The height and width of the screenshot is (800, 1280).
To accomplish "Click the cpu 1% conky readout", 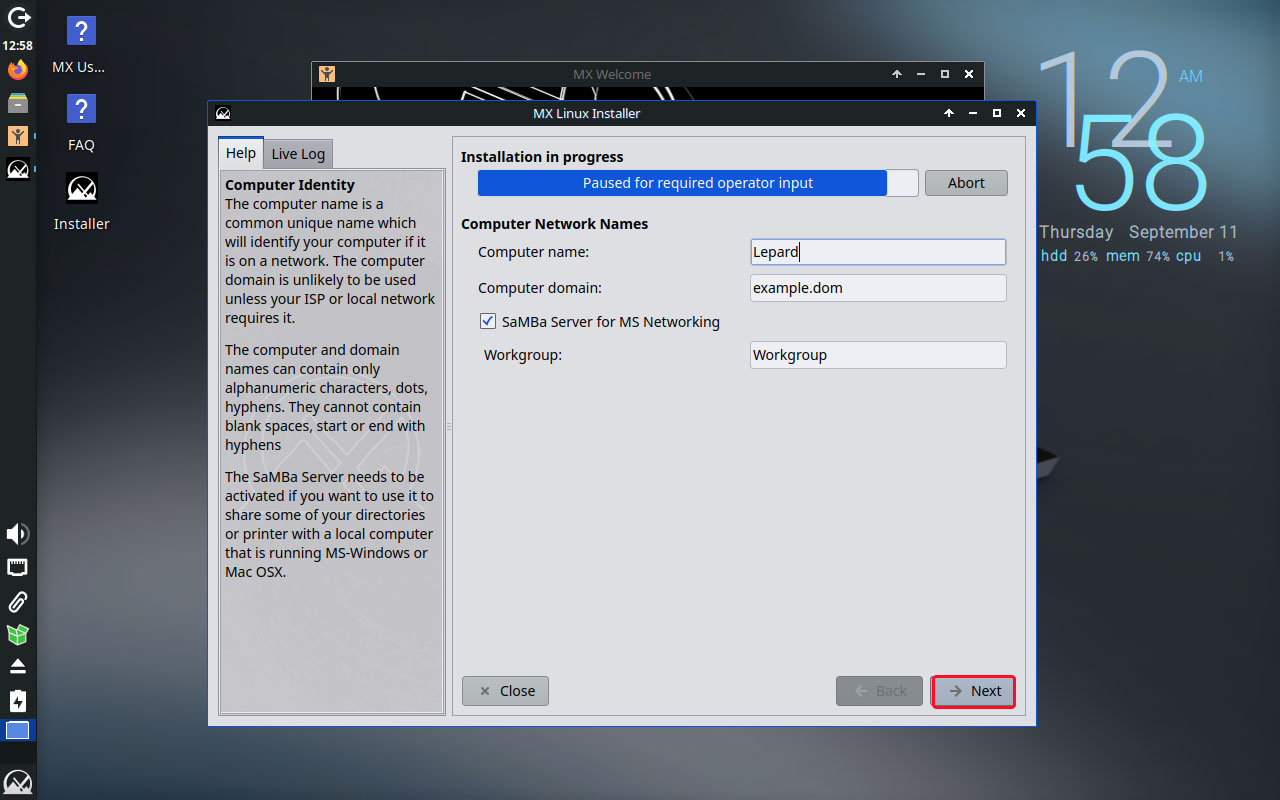I will click(1205, 256).
